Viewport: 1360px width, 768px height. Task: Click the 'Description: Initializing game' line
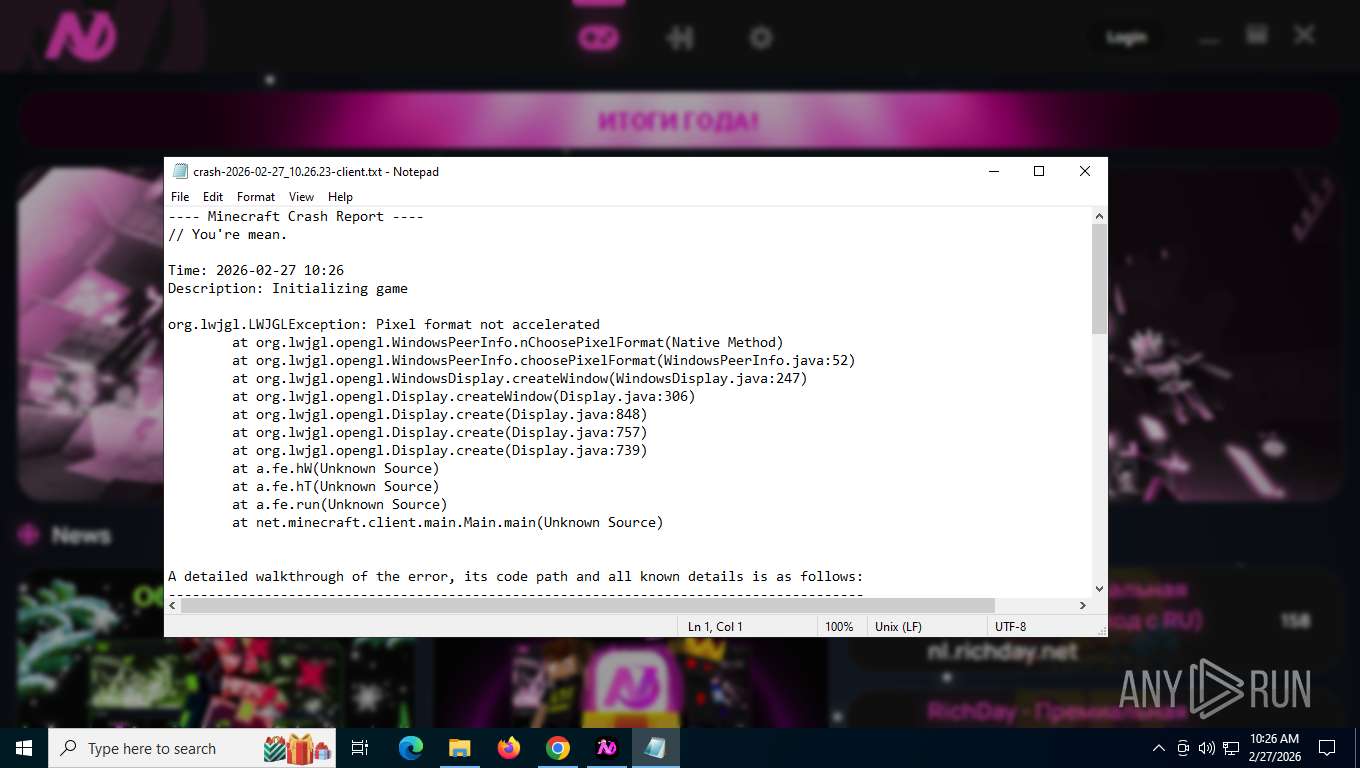288,288
